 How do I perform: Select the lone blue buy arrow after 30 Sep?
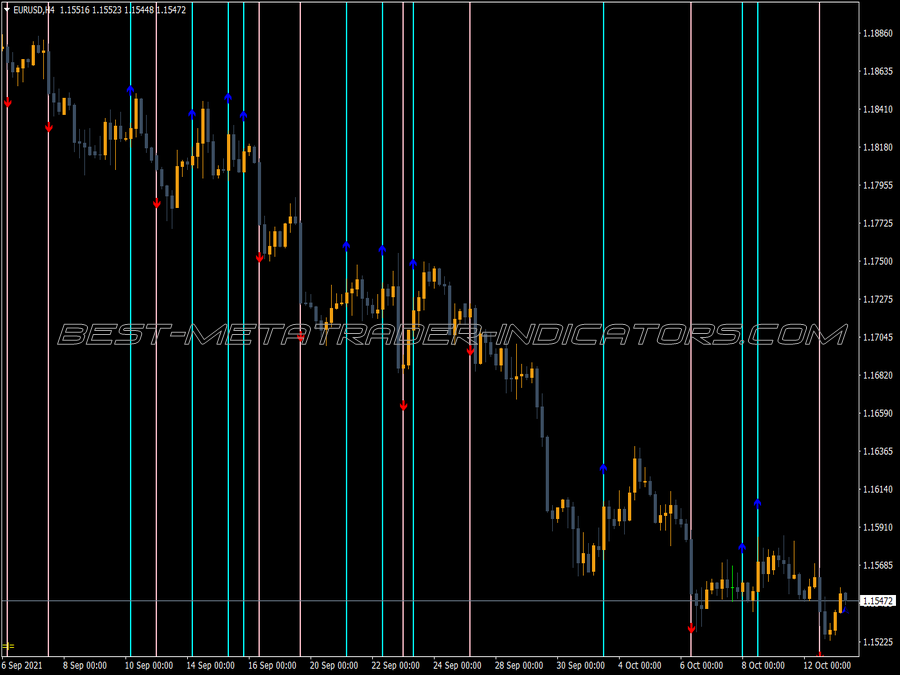point(603,468)
